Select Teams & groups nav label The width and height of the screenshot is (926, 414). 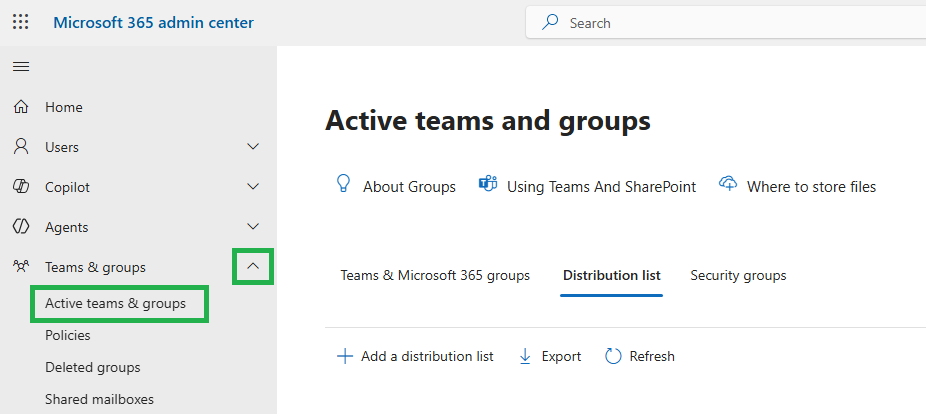point(95,268)
